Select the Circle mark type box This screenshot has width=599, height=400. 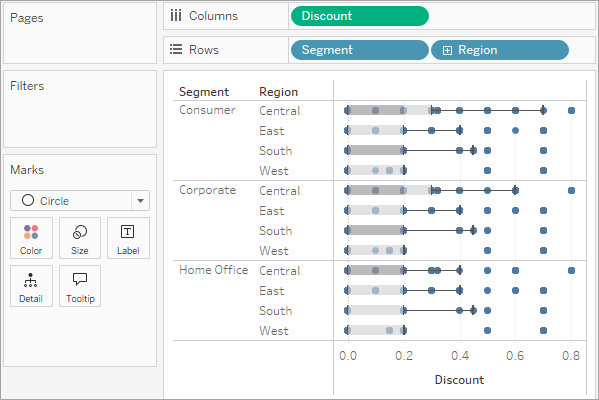[80, 201]
